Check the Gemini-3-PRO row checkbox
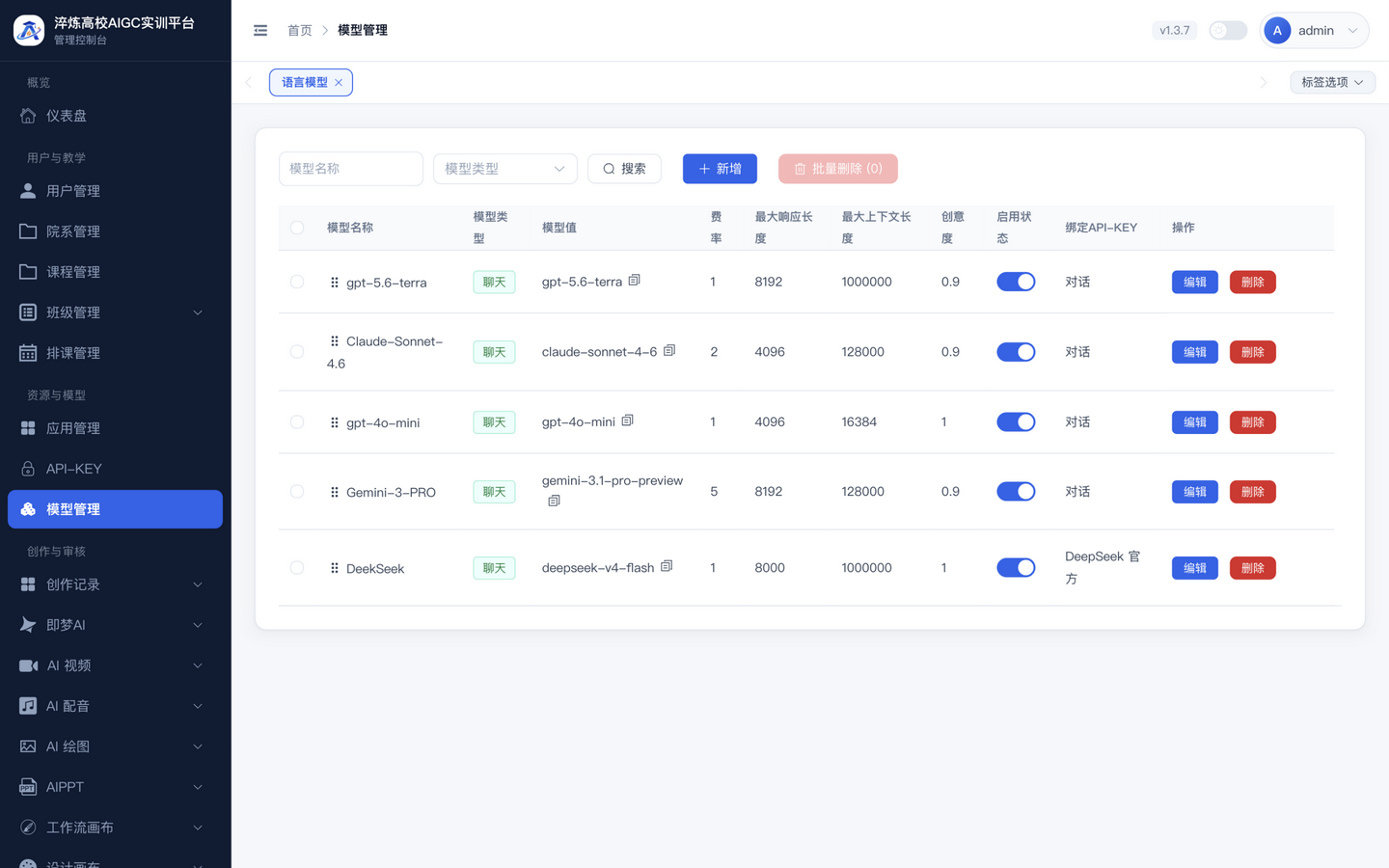The image size is (1389, 868). [x=297, y=492]
